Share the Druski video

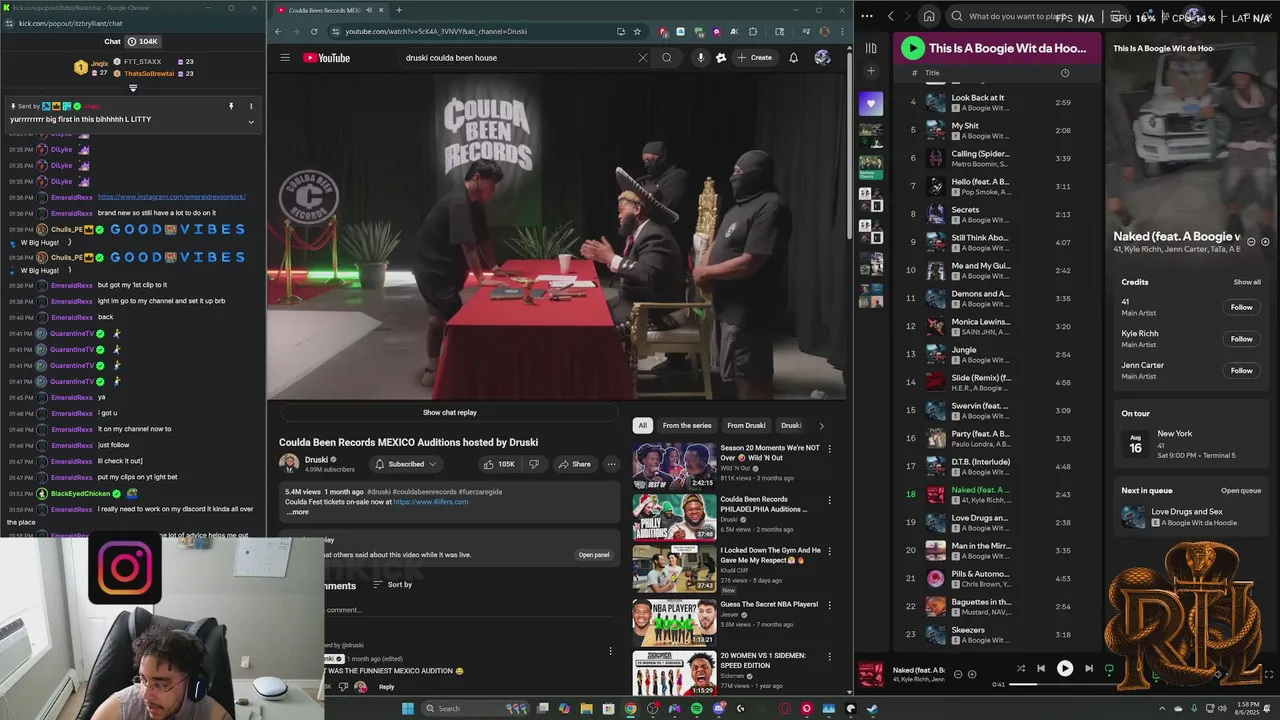click(x=575, y=464)
